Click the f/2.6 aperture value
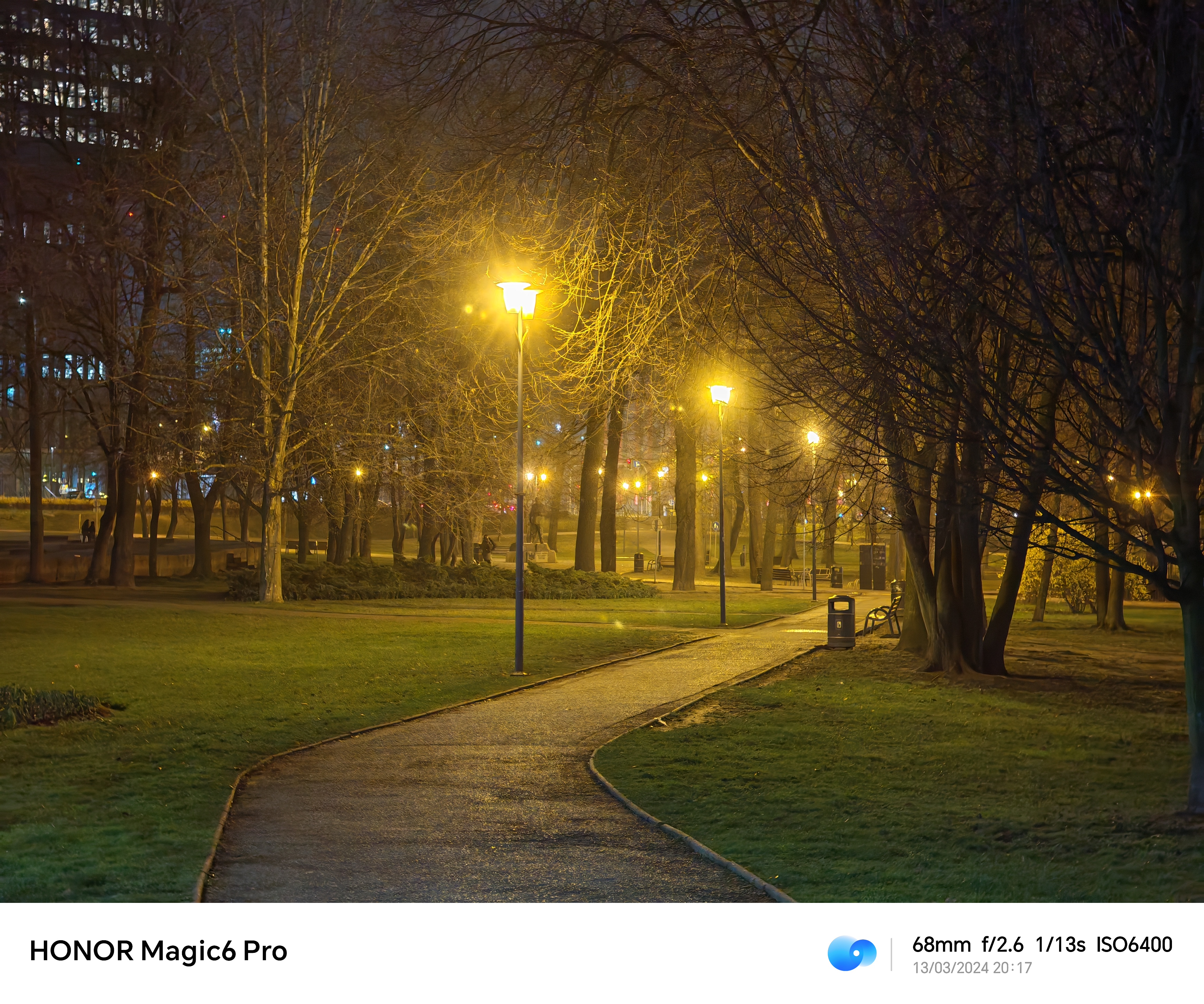This screenshot has width=1204, height=1004. (1002, 944)
